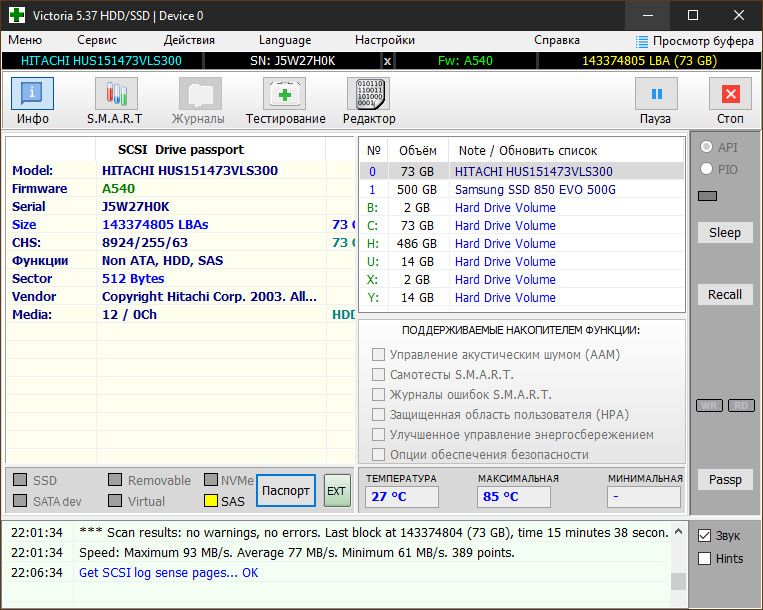Screen dimensions: 763x610
Task: Click Обновить список header to refresh list
Action: click(548, 151)
